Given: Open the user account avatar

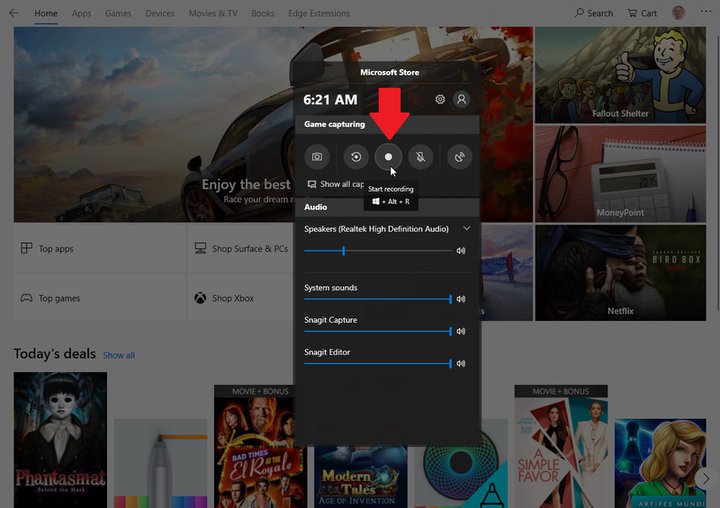Looking at the screenshot, I should click(x=678, y=12).
